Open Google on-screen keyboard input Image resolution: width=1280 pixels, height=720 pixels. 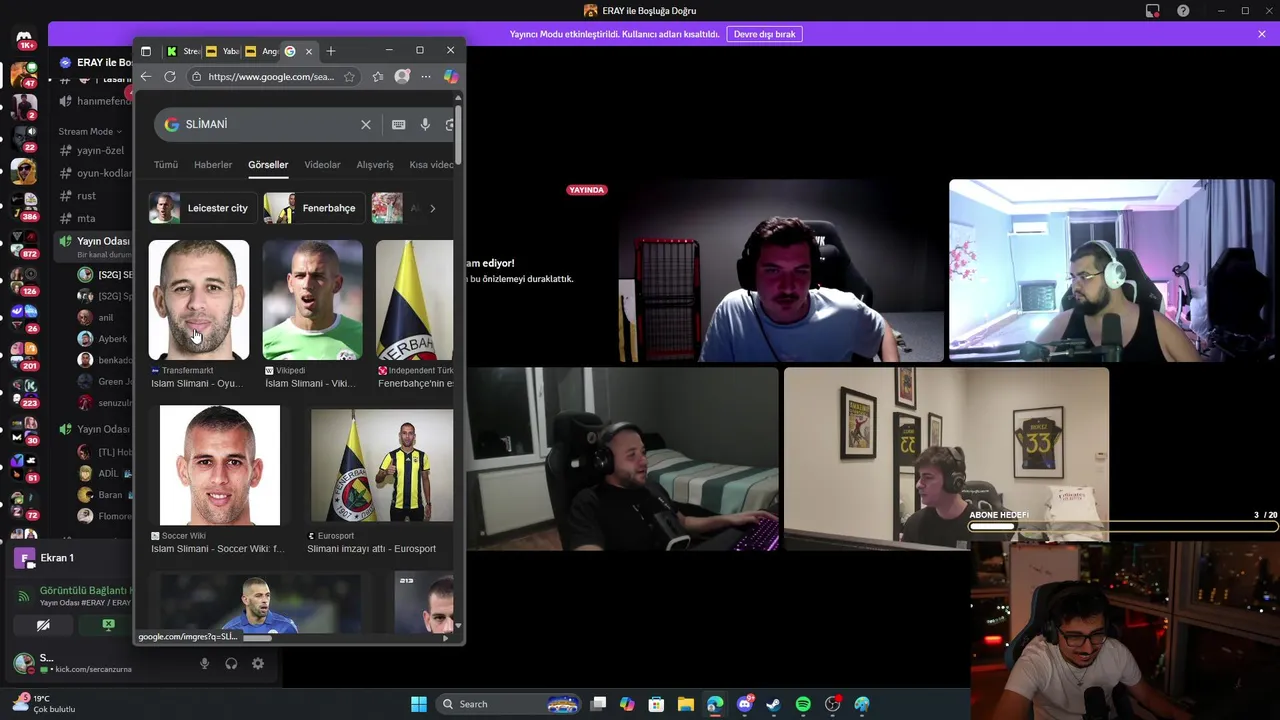click(x=398, y=124)
